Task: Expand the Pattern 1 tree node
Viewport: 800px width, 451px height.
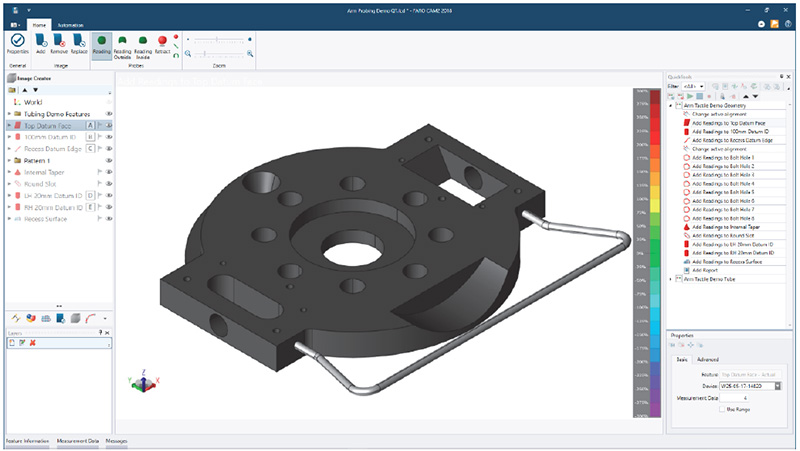Action: click(9, 160)
